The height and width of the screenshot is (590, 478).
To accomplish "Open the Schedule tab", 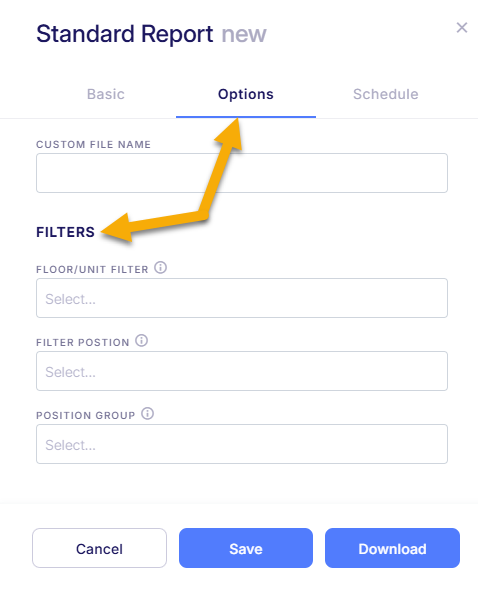I will coord(386,94).
